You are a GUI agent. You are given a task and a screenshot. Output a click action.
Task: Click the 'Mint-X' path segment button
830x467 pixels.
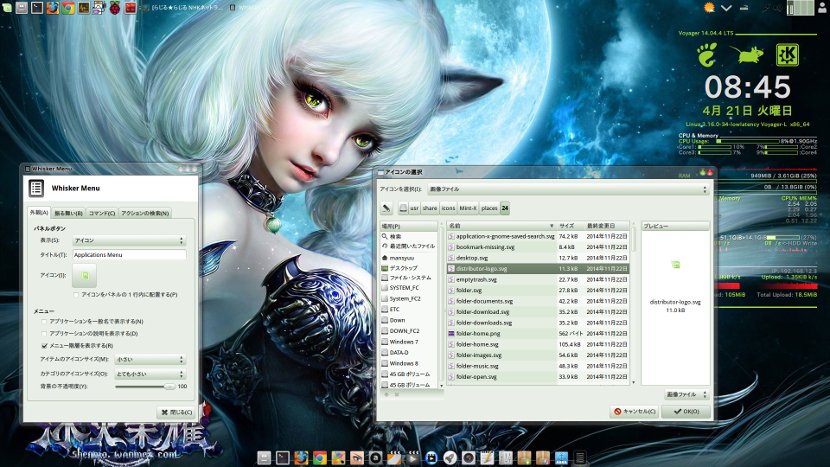coord(468,208)
